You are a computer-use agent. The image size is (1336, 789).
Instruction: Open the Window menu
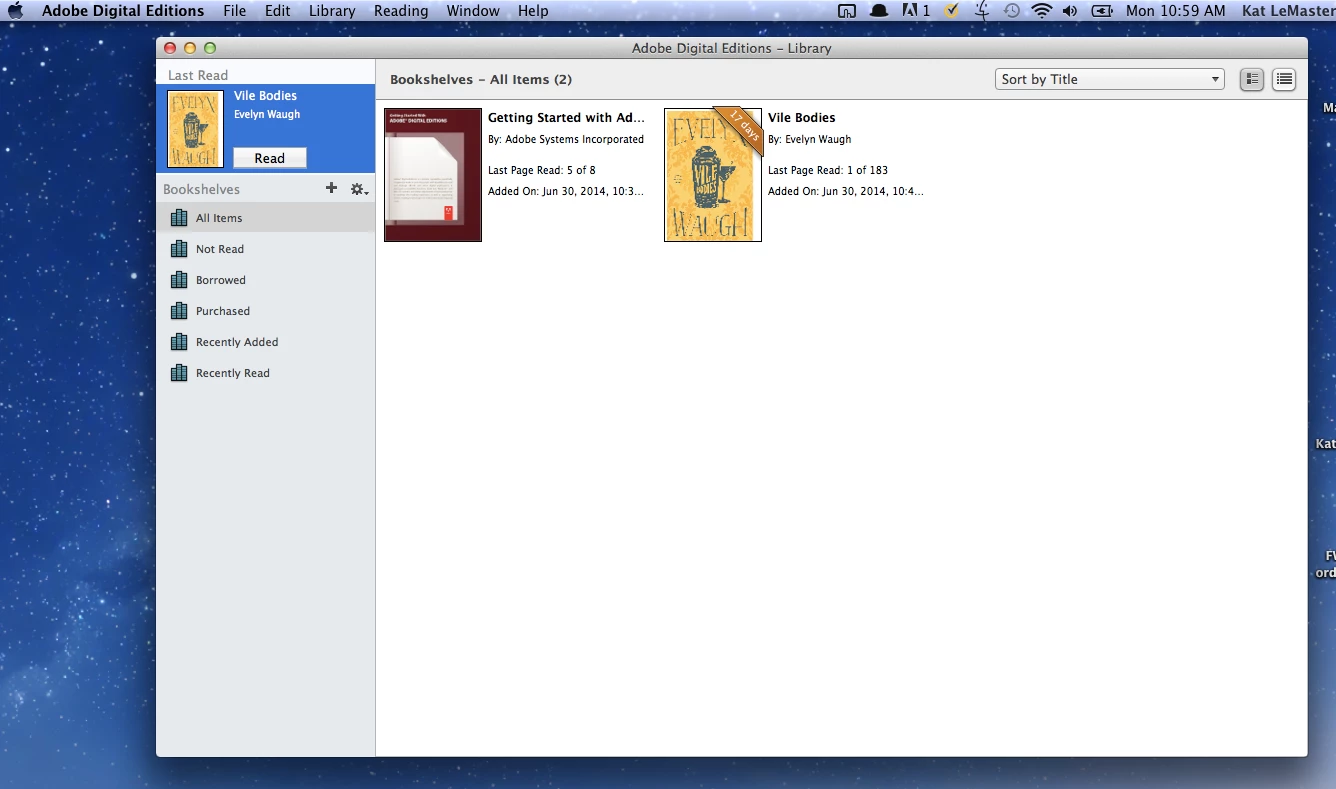[473, 11]
